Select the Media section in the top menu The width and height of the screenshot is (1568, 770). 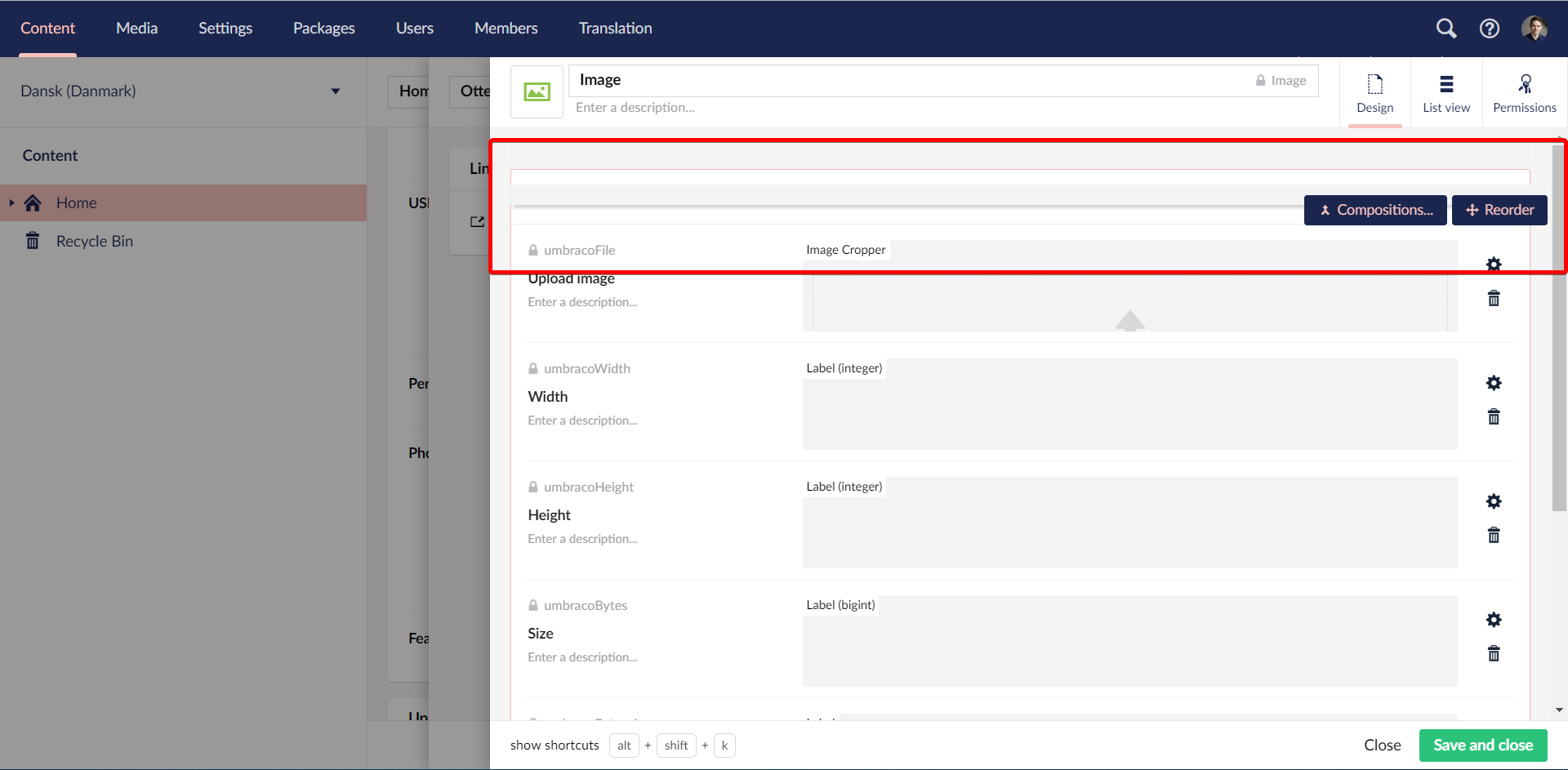136,28
